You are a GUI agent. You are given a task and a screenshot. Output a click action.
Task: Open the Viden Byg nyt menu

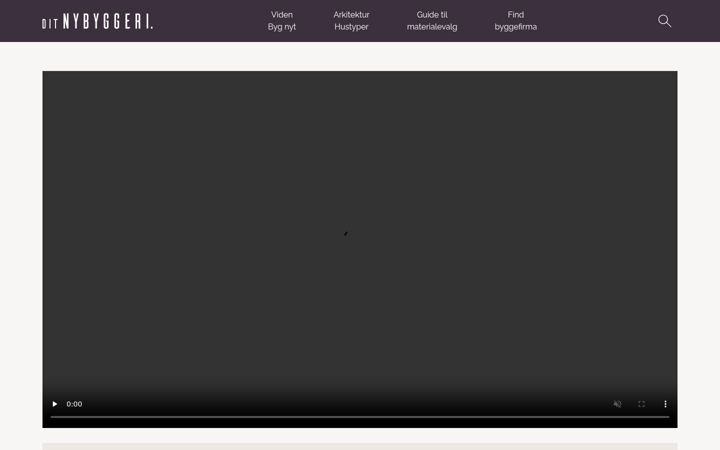coord(281,21)
